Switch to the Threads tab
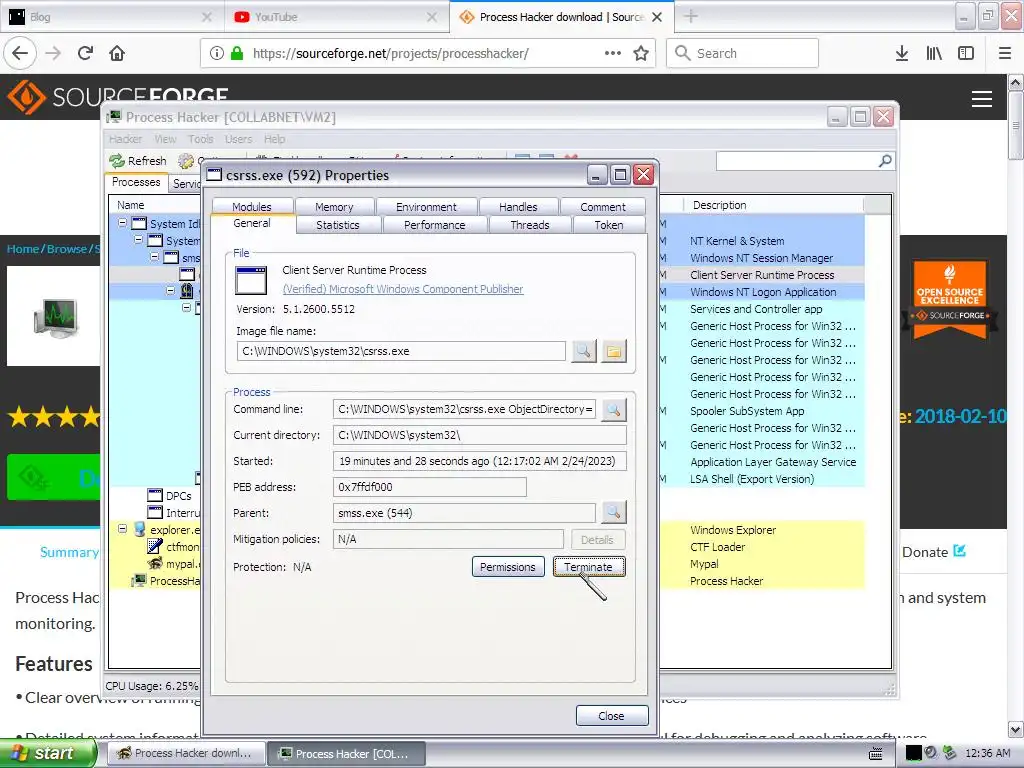Viewport: 1024px width, 768px height. [x=530, y=225]
